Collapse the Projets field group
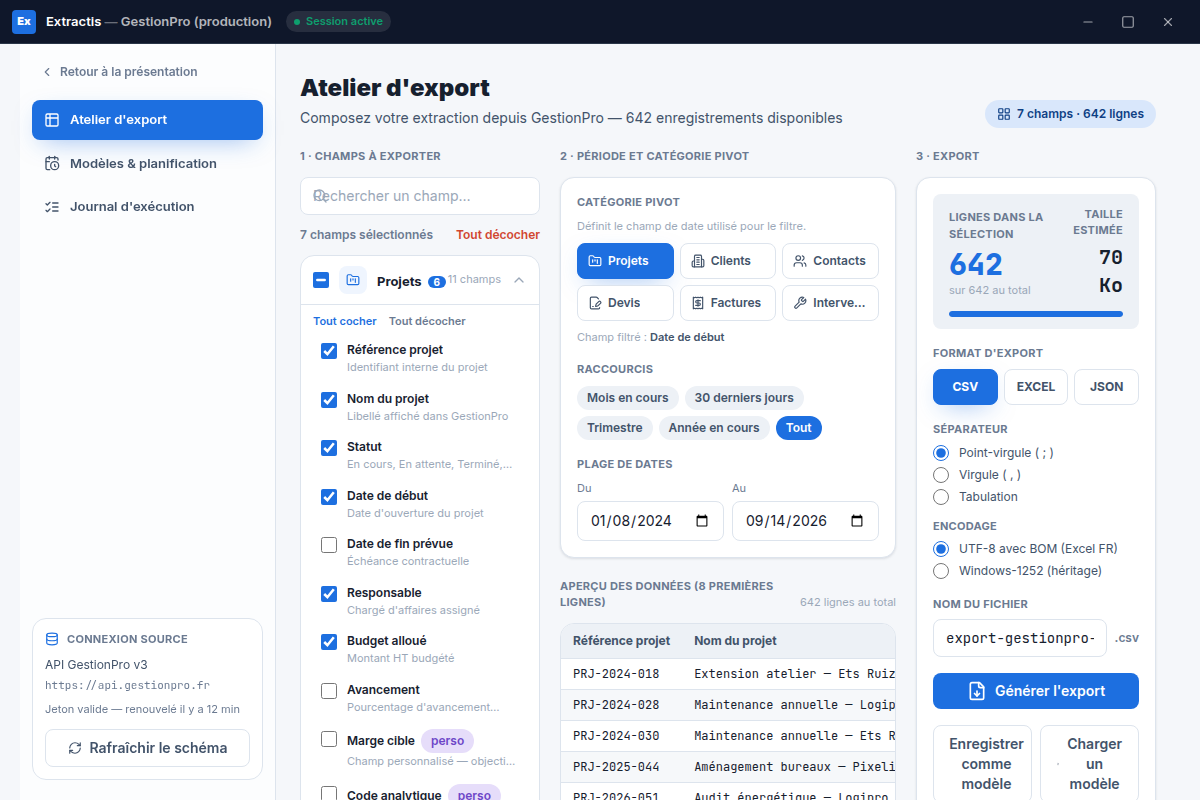 519,280
